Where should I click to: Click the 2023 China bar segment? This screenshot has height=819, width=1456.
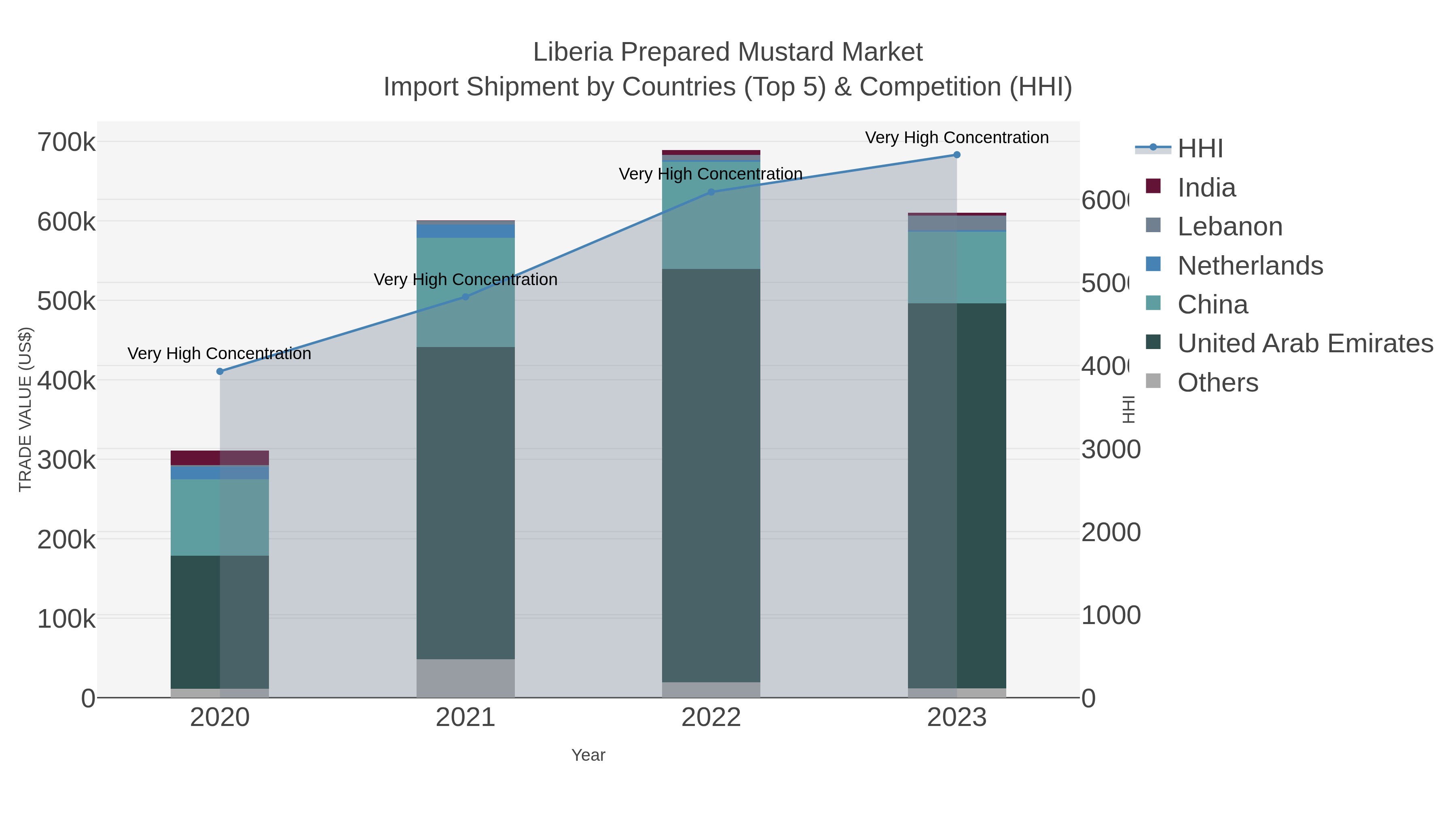tap(957, 268)
